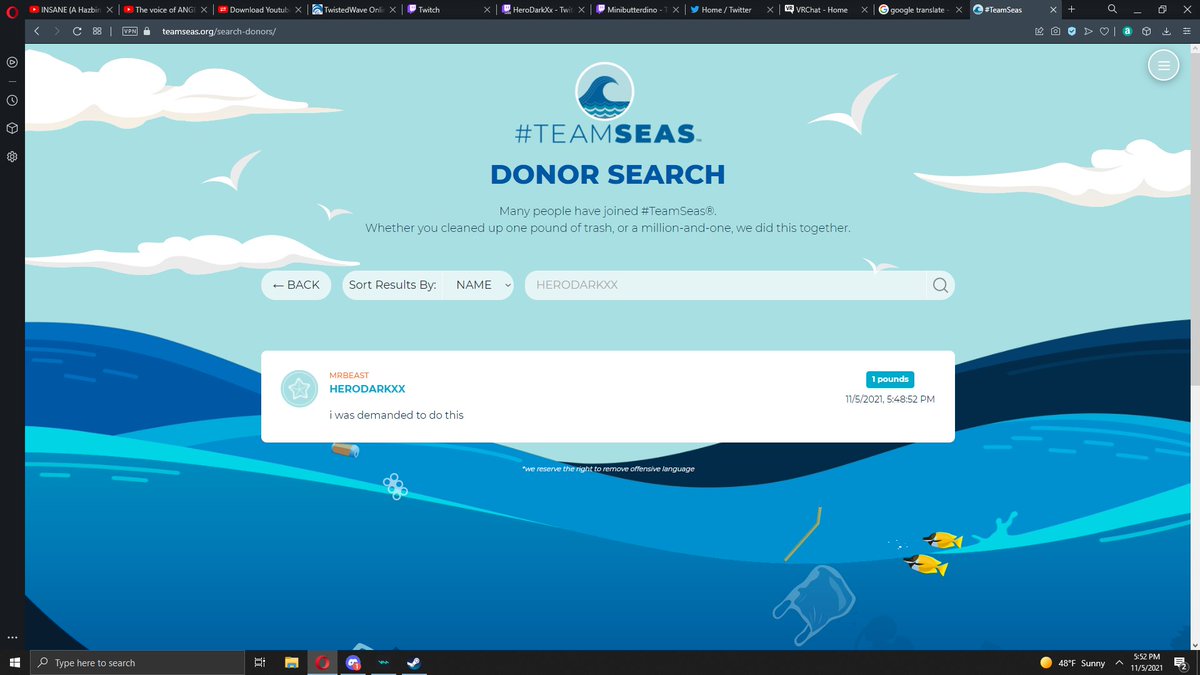Open the downloads arrow icon
This screenshot has width=1200, height=675.
(x=1166, y=31)
